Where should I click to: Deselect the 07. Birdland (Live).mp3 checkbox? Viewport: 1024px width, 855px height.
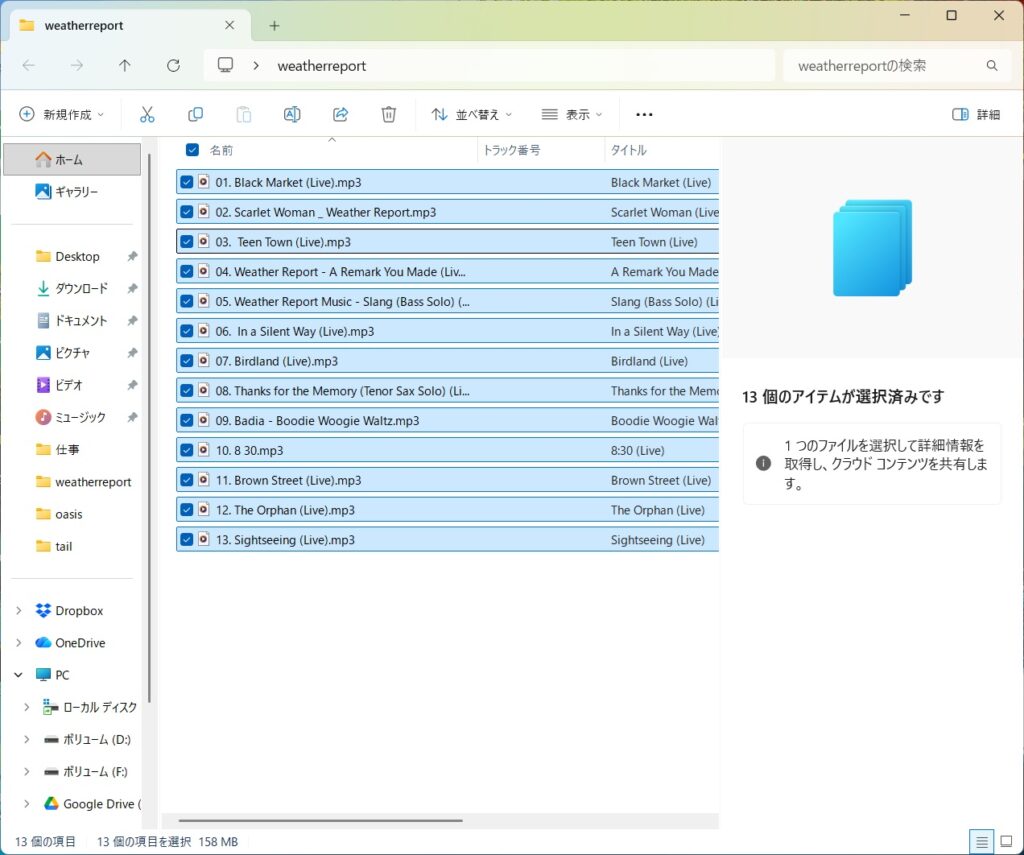pos(187,361)
